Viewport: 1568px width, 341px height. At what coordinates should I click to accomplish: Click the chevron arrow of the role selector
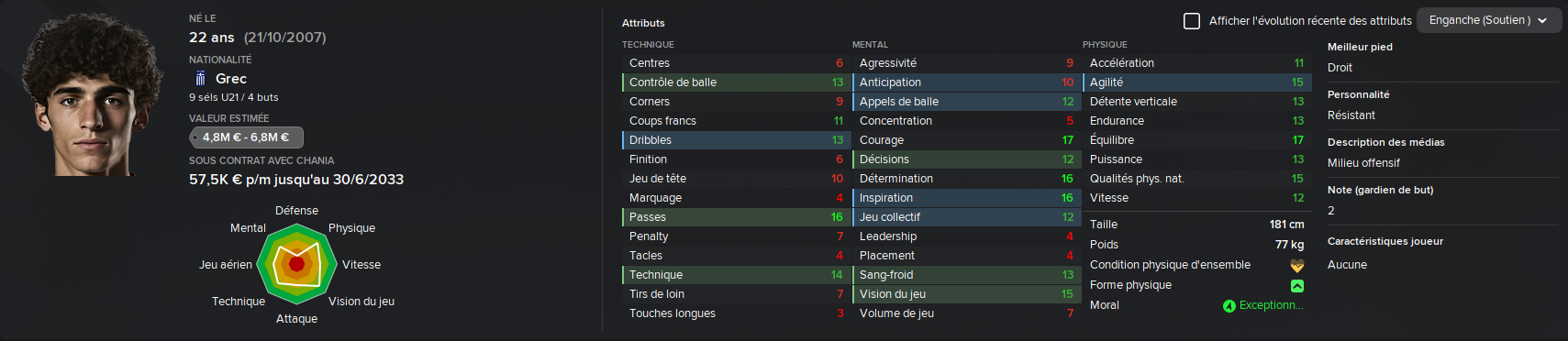click(x=1542, y=21)
